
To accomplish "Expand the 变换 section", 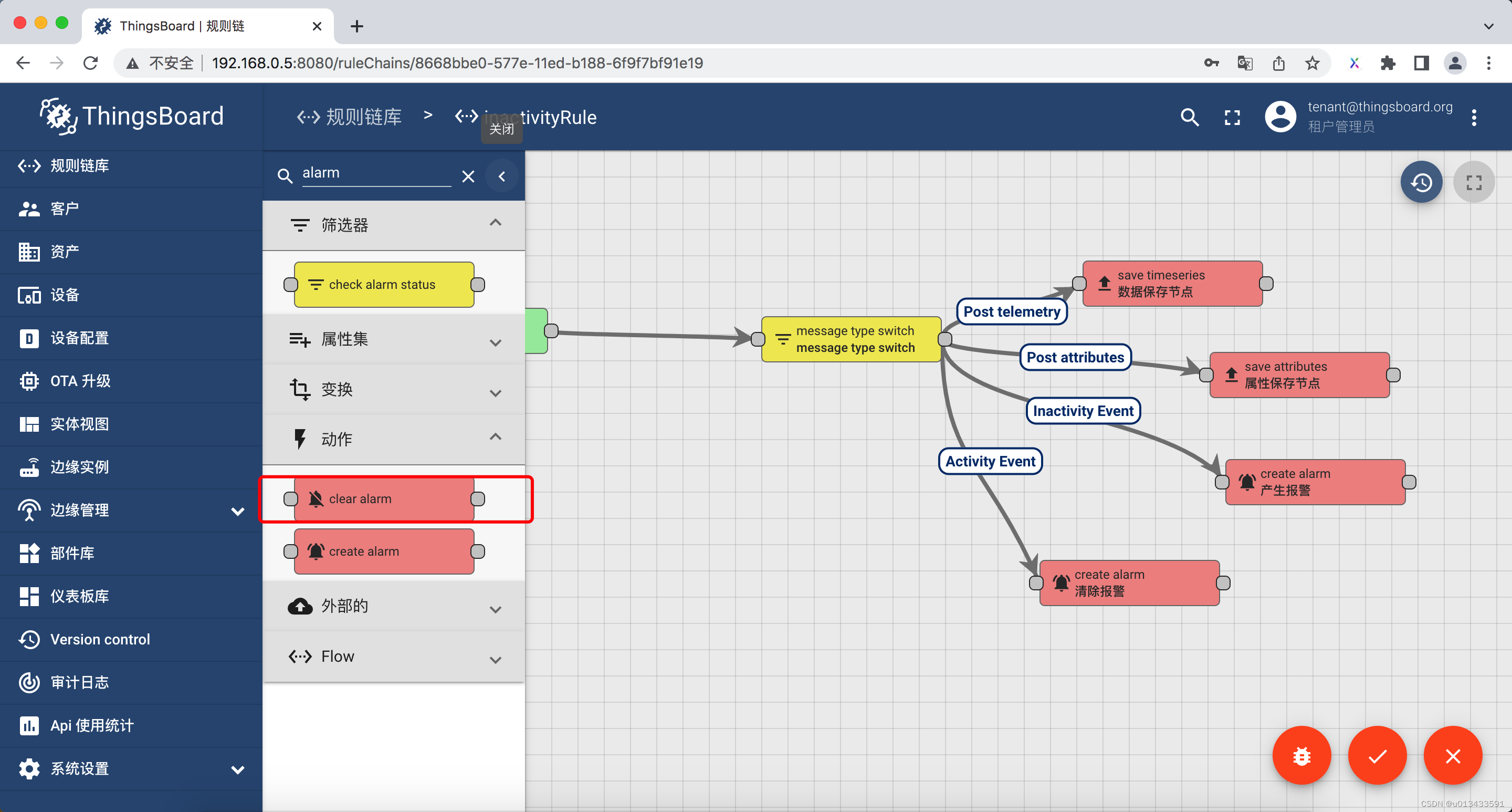I will [394, 389].
